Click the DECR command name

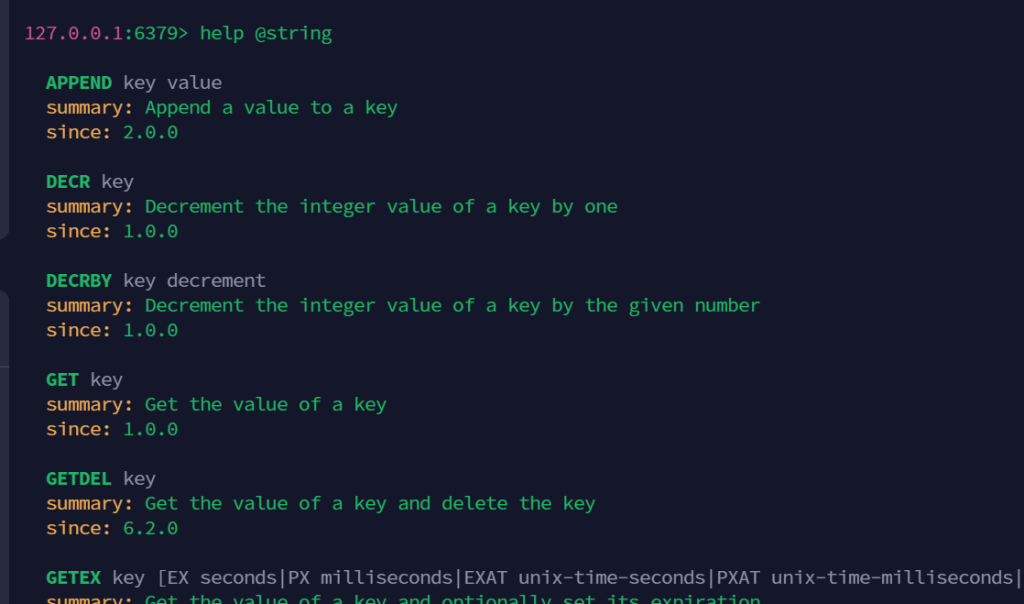click(x=68, y=182)
